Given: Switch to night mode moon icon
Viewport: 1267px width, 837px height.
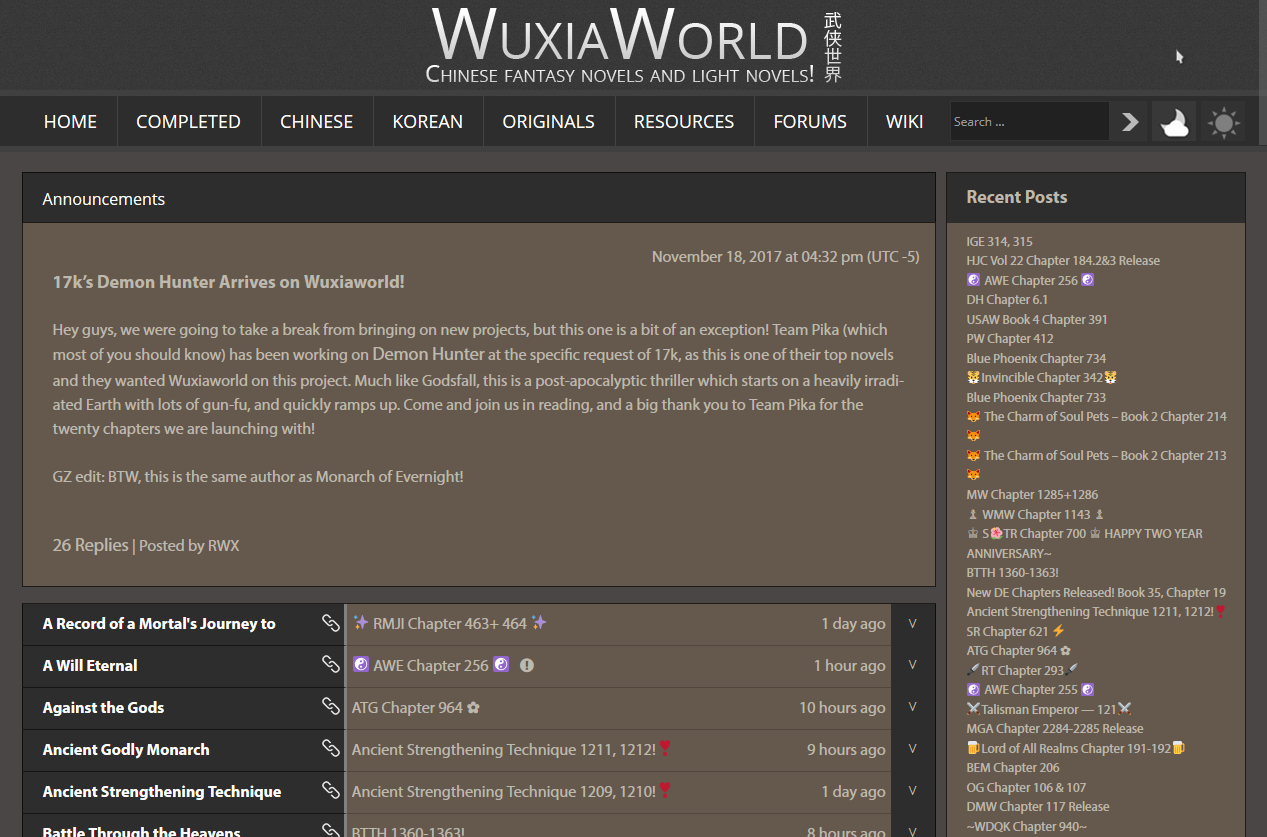Looking at the screenshot, I should 1174,122.
